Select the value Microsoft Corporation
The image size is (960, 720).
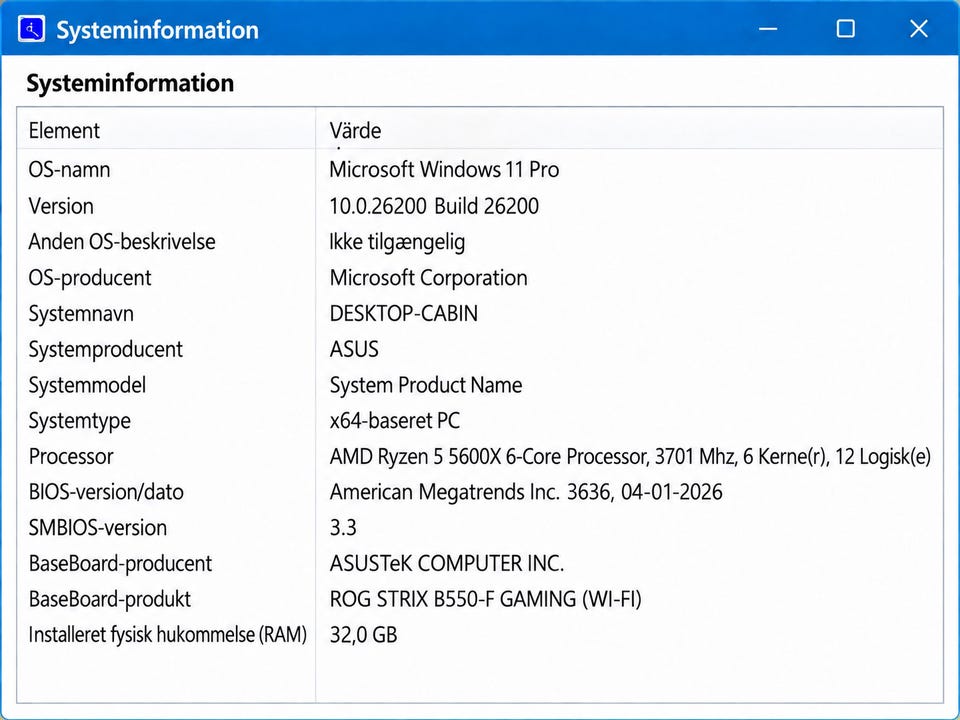429,278
